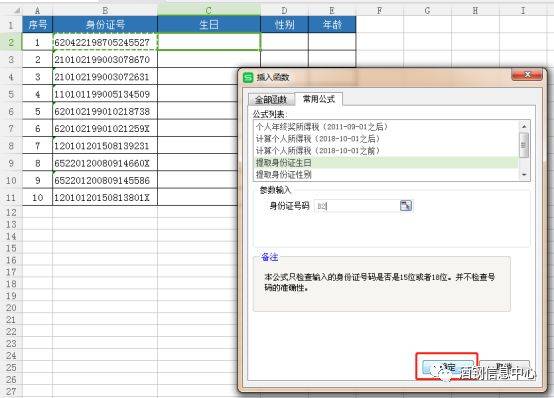Click scroll down arrow of formula list
The image size is (554, 398).
point(524,175)
